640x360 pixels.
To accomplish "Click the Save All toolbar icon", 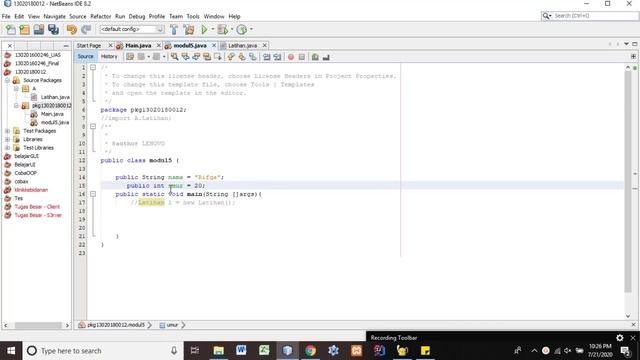I will pos(53,29).
